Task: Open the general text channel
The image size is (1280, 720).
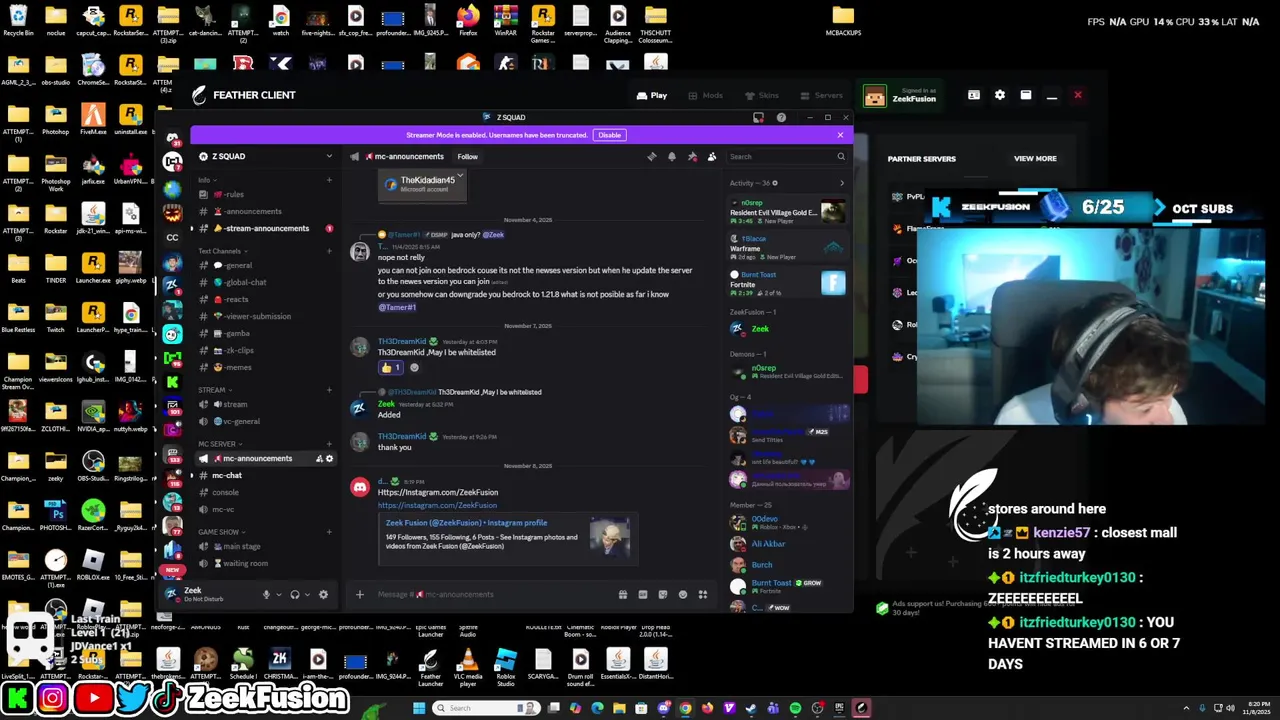Action: (x=265, y=266)
